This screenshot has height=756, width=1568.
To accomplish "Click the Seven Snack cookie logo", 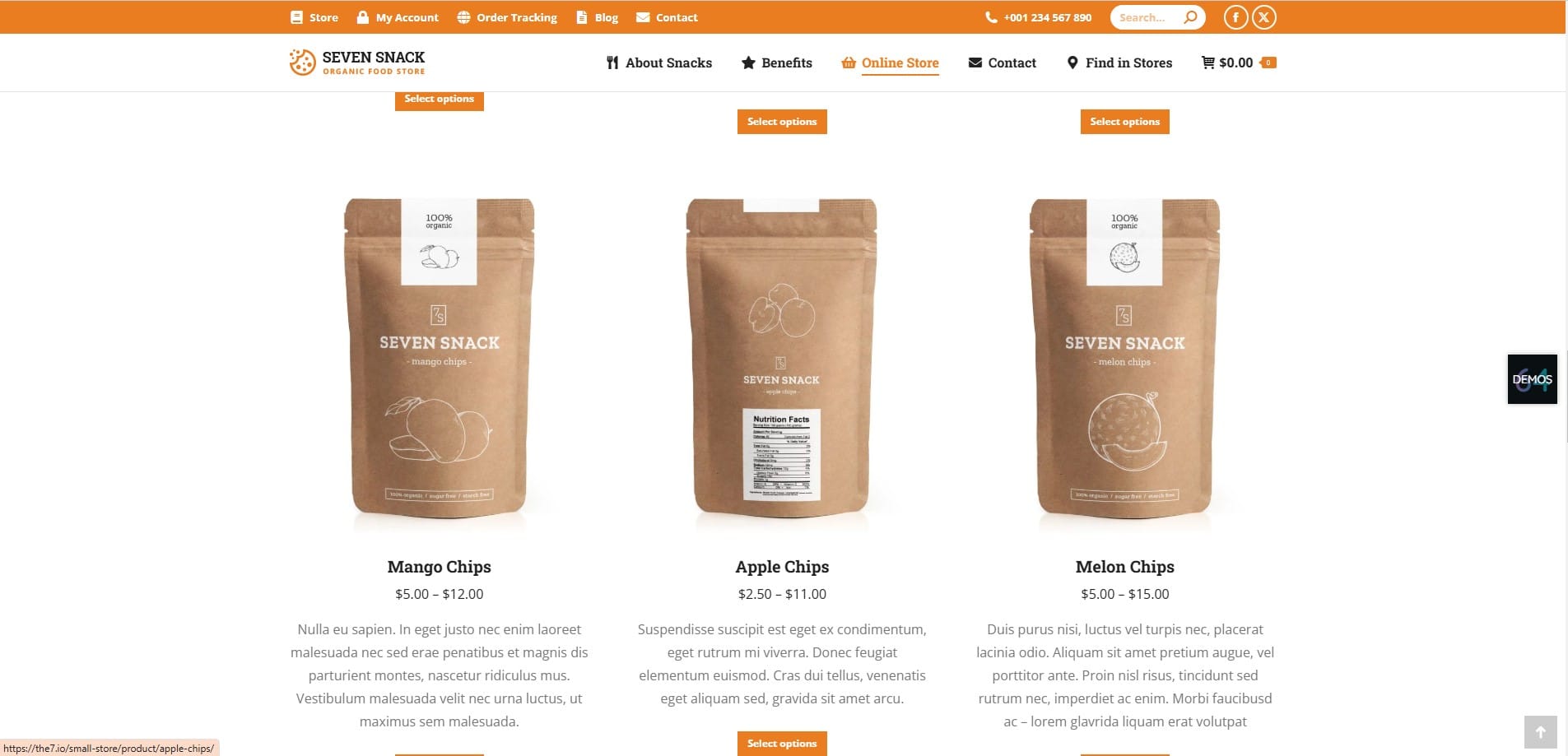I will pos(303,63).
